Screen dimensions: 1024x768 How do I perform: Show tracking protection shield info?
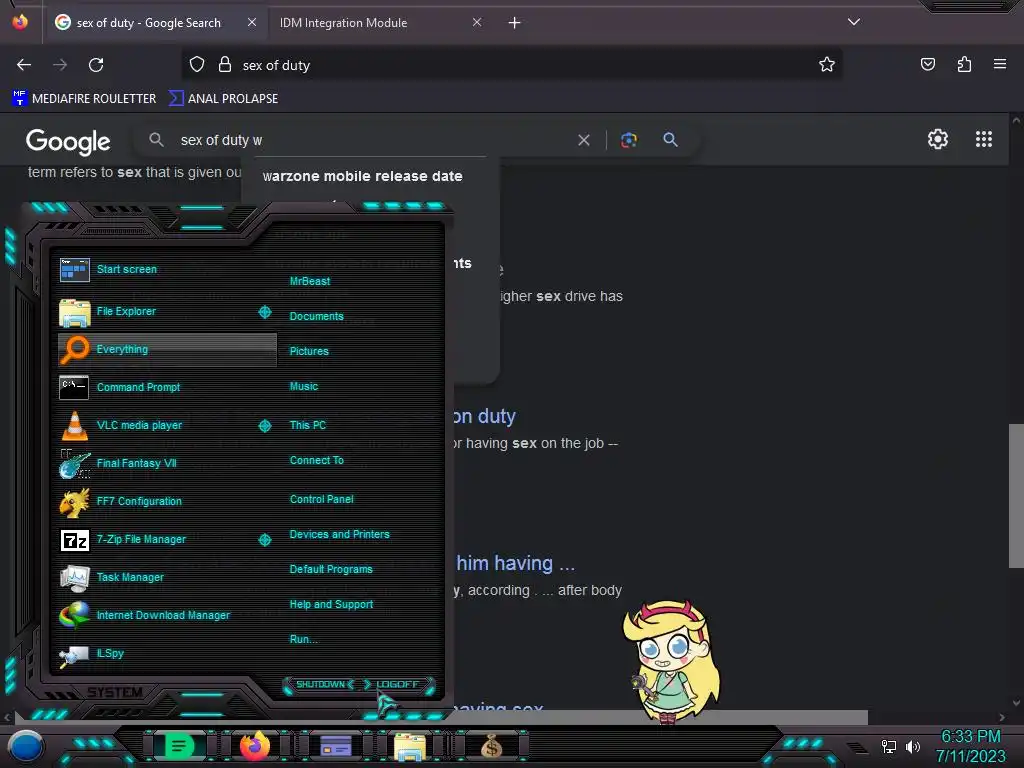click(197, 65)
